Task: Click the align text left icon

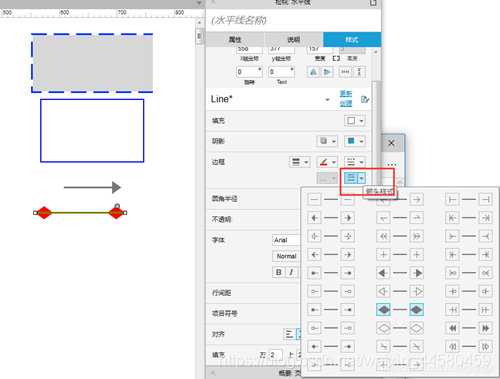Action: 289,334
